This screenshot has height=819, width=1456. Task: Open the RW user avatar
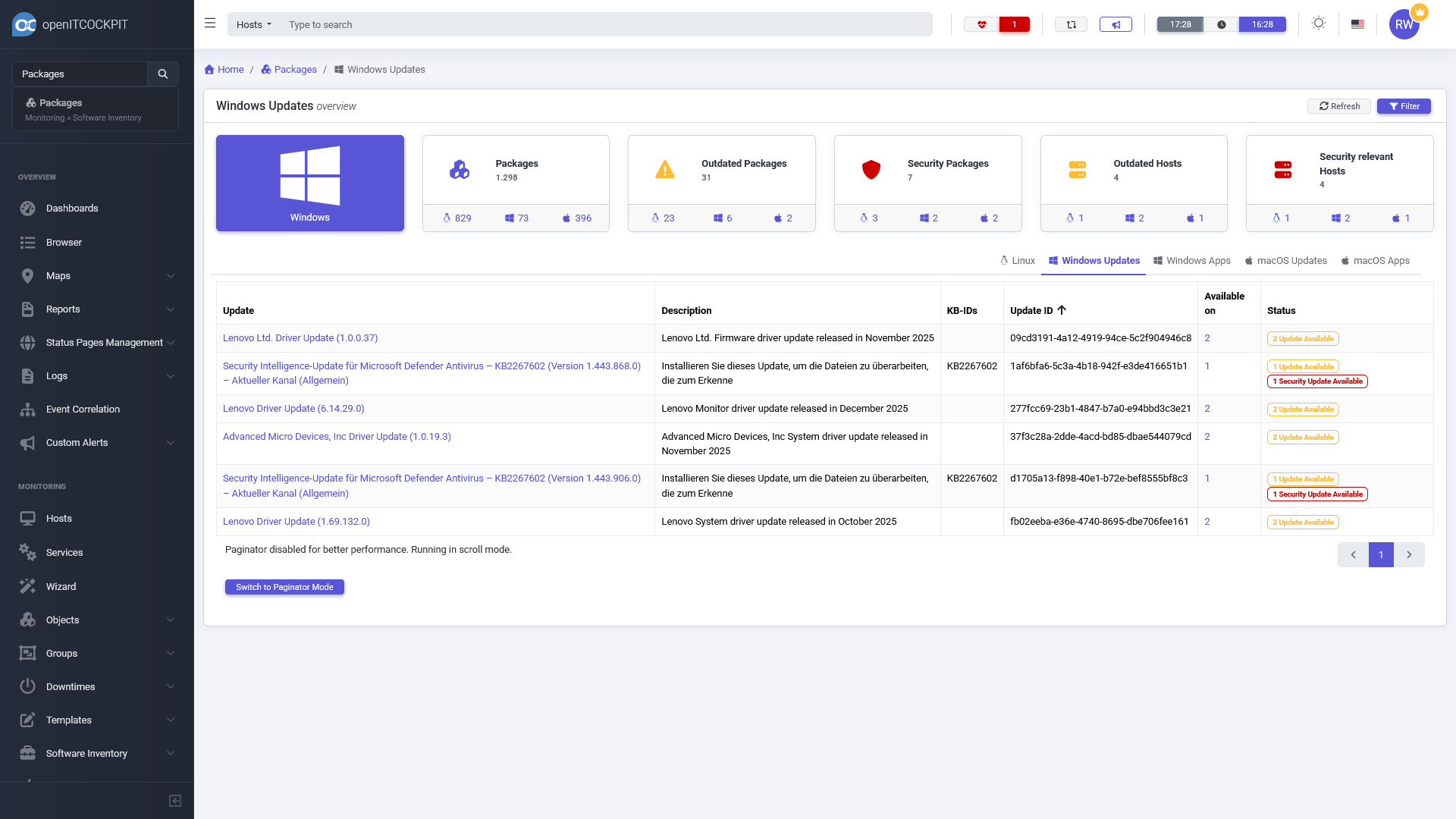(1404, 24)
